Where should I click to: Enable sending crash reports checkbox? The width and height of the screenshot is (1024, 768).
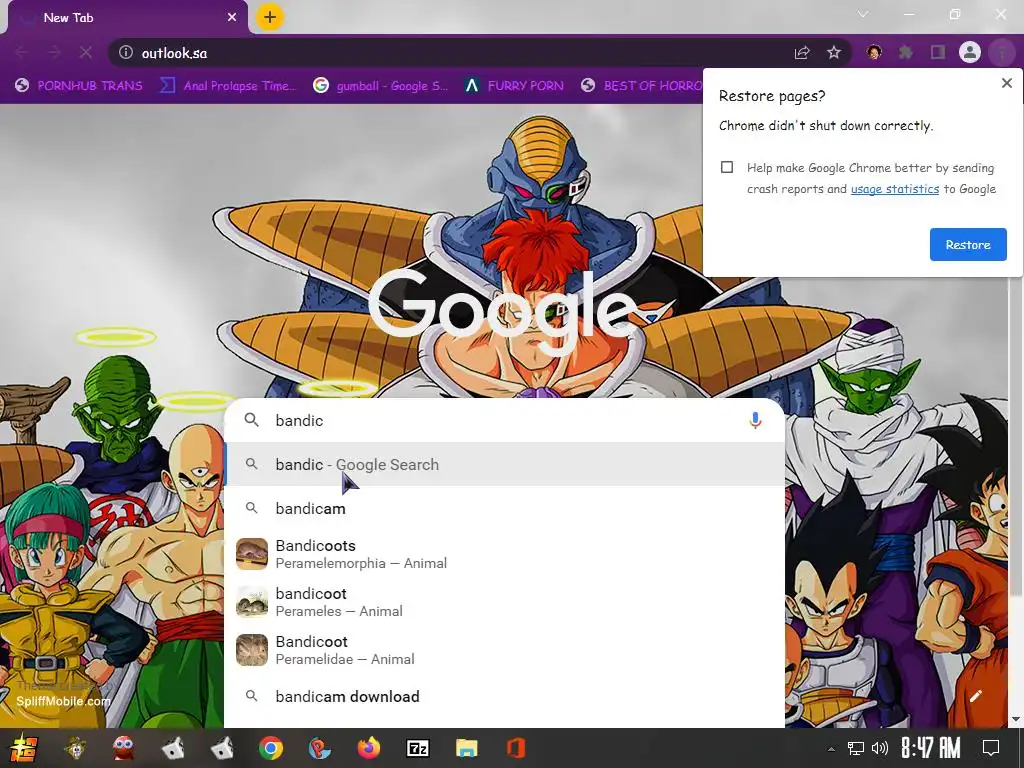click(727, 167)
